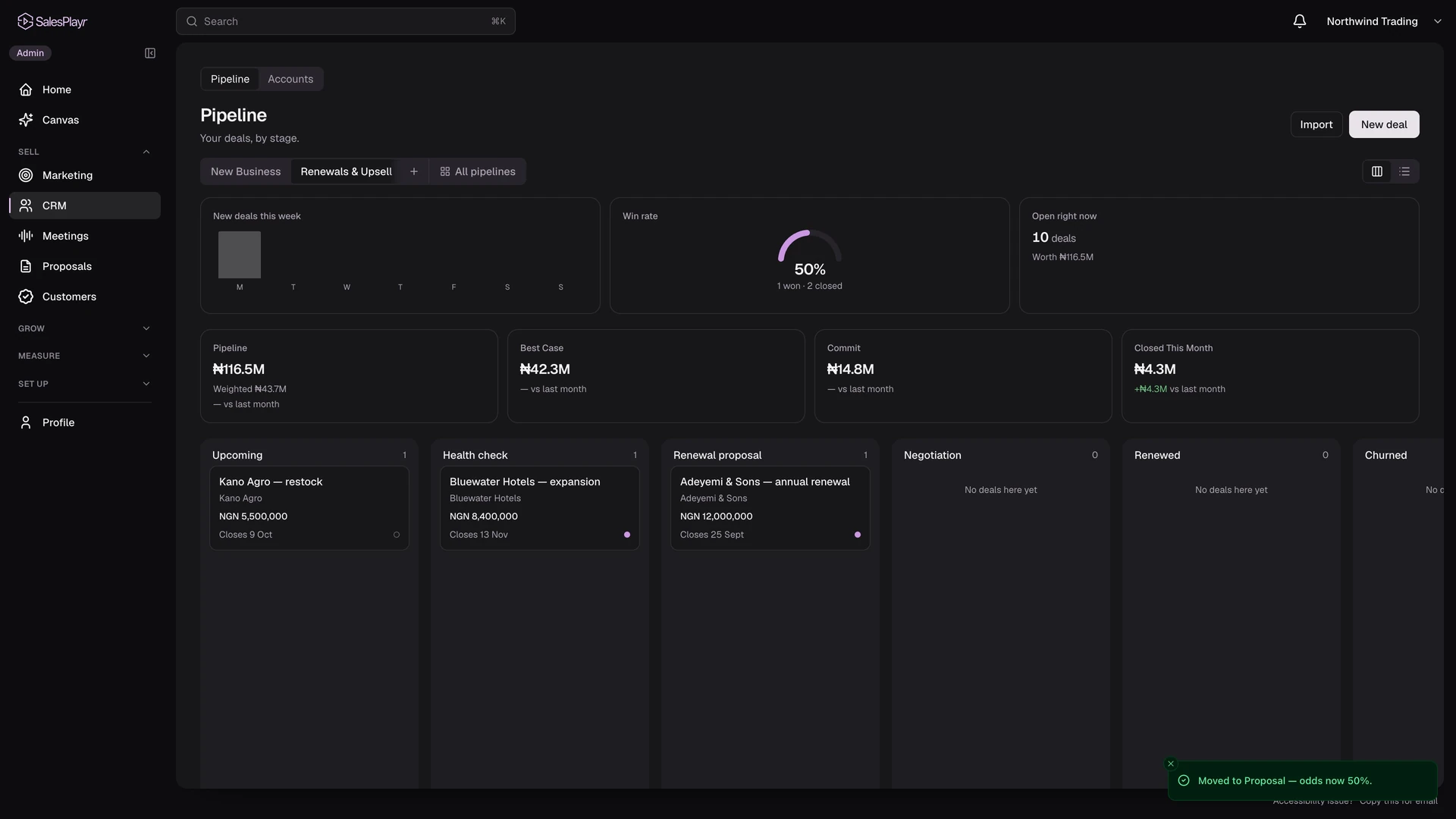Screen dimensions: 1456x819
Task: Expand the GROW section
Action: (x=146, y=328)
